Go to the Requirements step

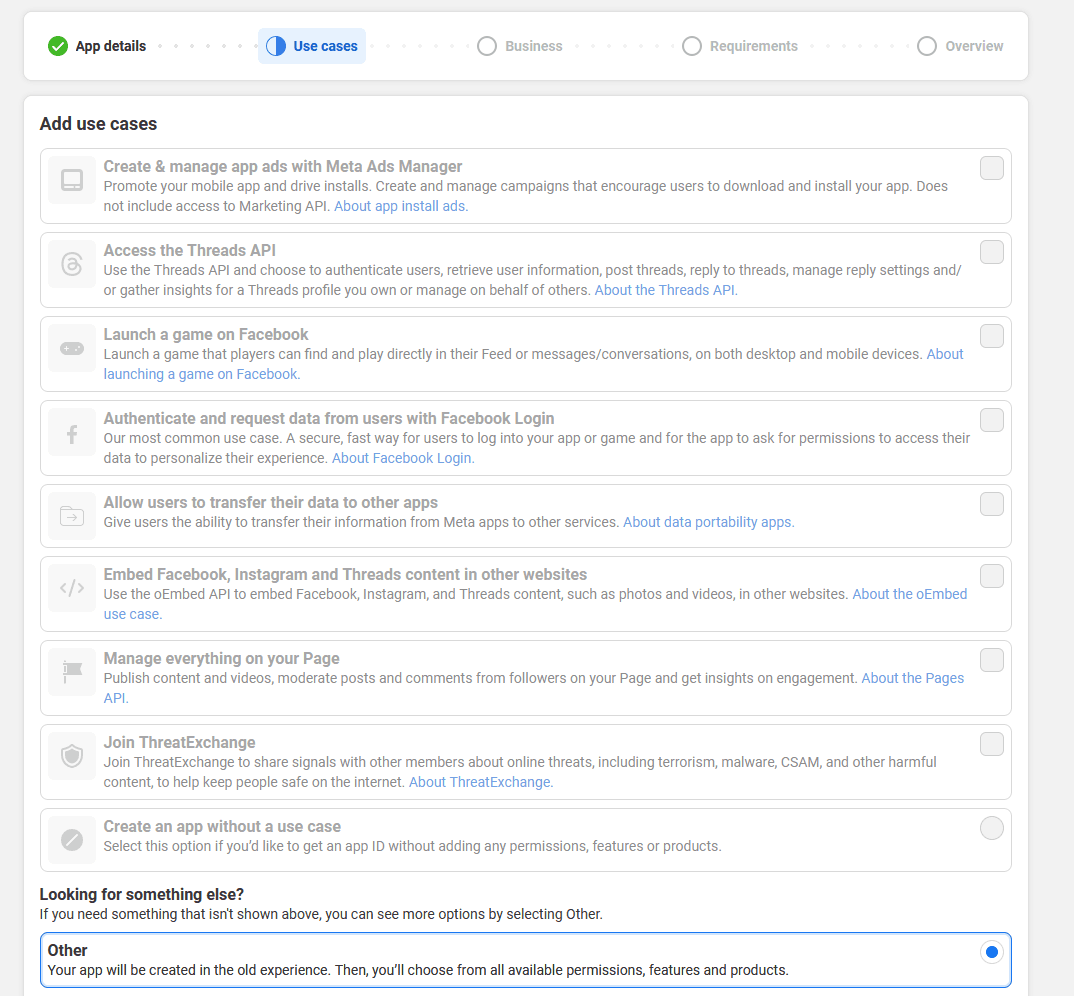tap(740, 46)
